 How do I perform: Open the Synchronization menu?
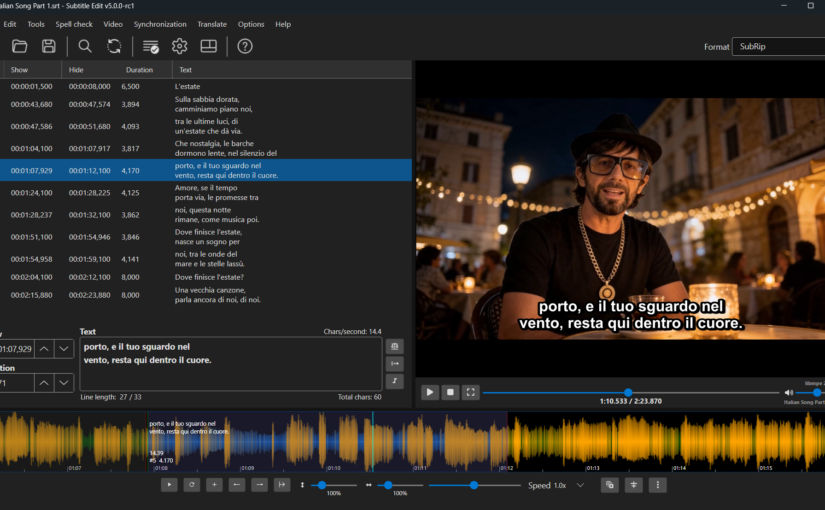[160, 24]
